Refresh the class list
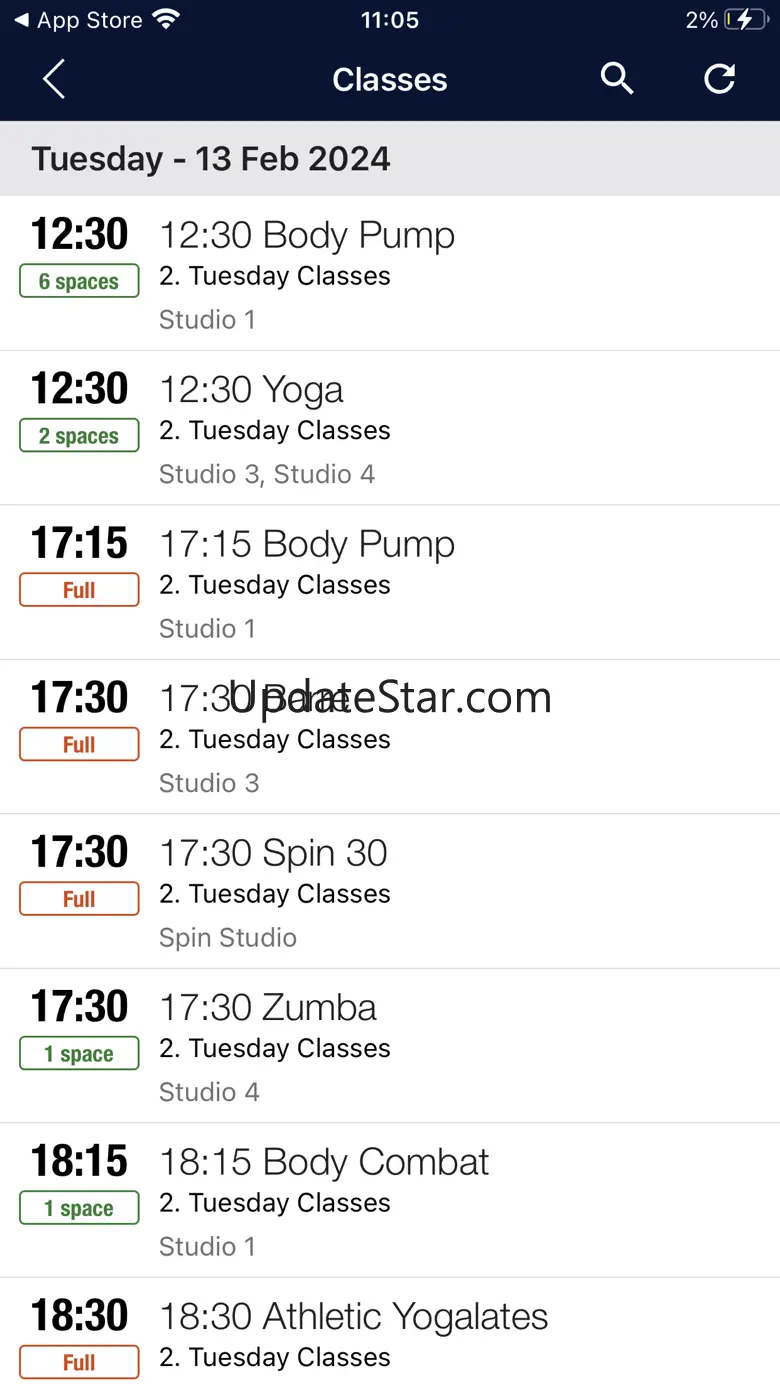 pos(719,78)
